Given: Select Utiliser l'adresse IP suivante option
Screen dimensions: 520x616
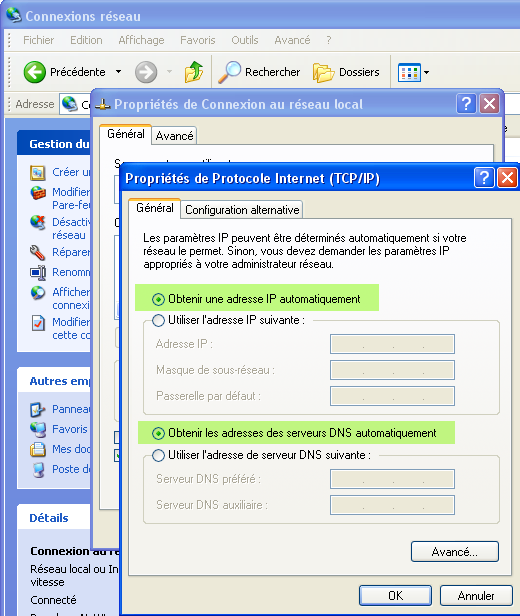Looking at the screenshot, I should click(228, 320).
